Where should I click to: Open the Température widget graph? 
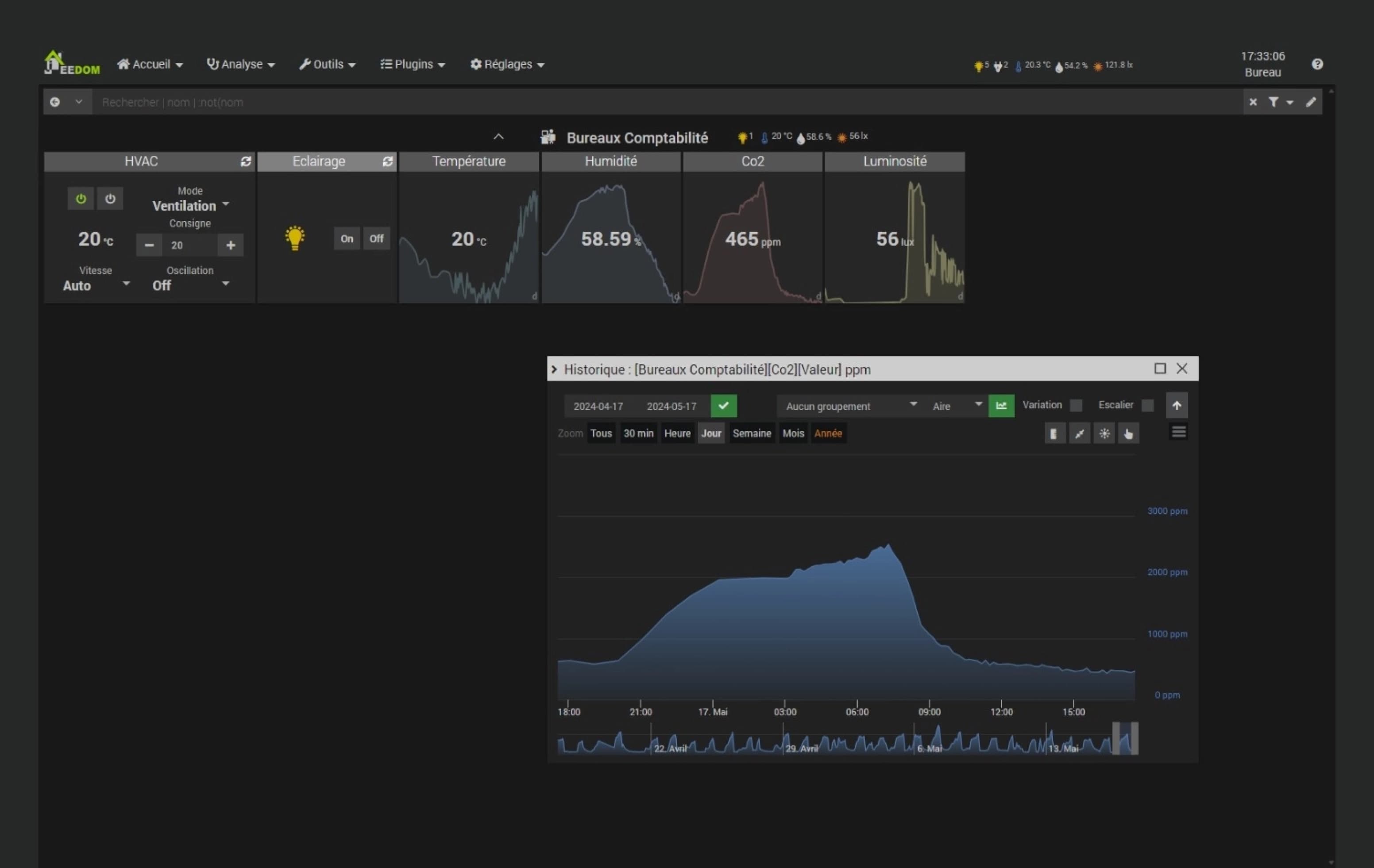(x=468, y=237)
